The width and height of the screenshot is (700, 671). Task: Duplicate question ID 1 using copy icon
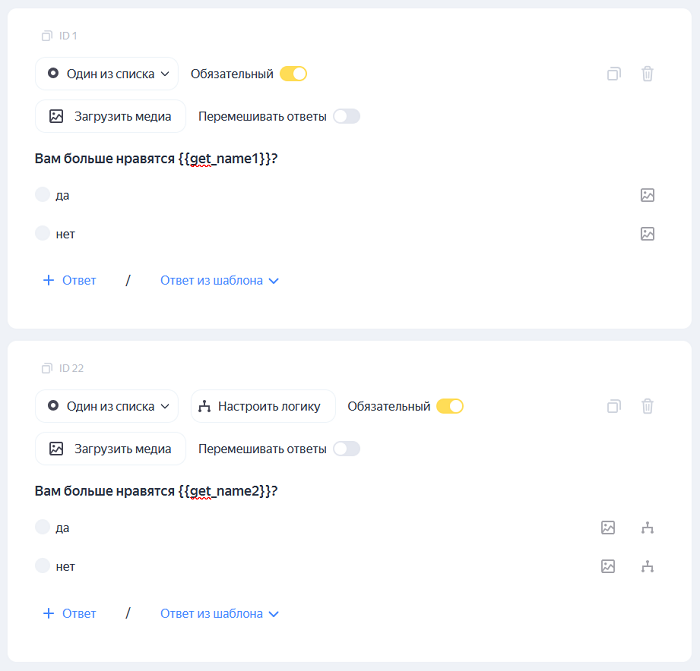(x=614, y=74)
